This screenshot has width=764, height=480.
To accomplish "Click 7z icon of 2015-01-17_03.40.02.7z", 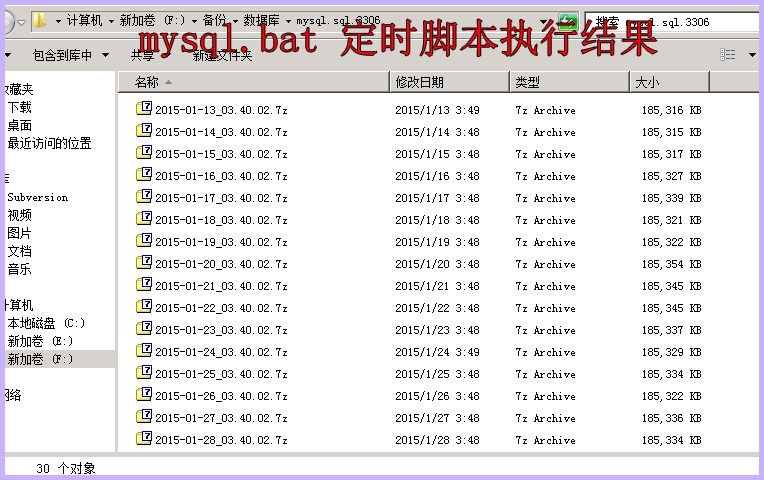I will (144, 196).
